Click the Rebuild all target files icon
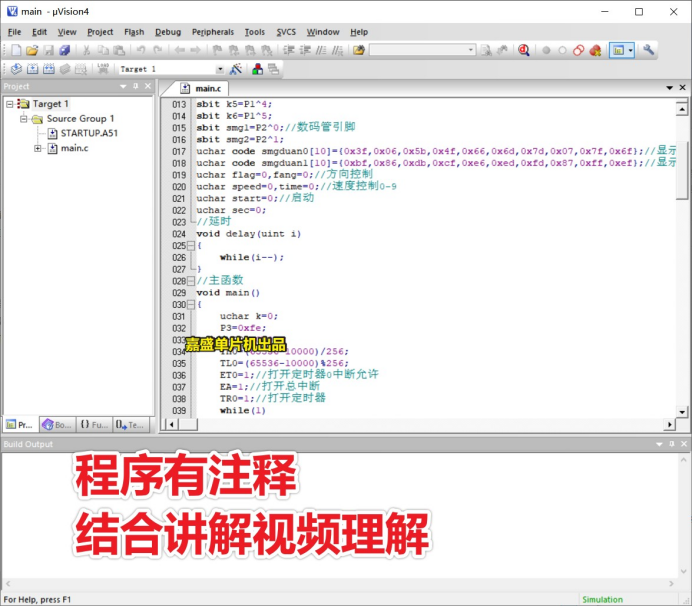Screen dimensions: 693x607 pos(49,69)
